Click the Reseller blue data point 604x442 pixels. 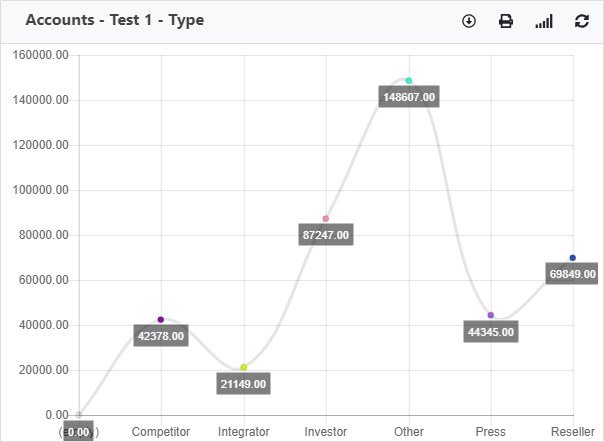point(573,258)
